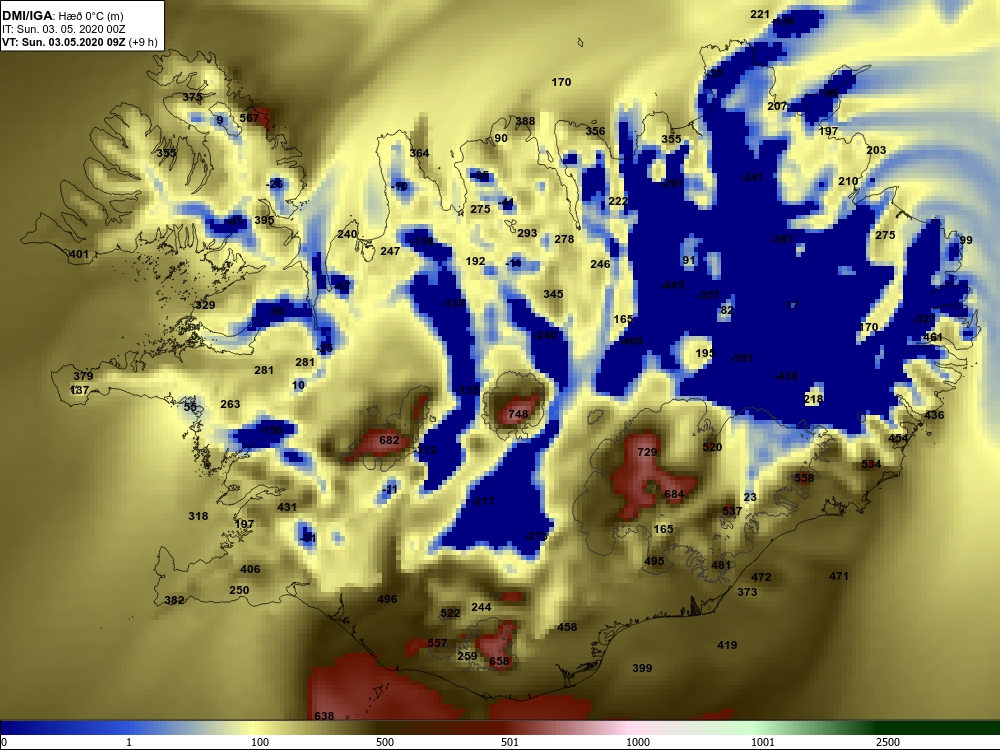Click the map value '557'
The width and height of the screenshot is (1000, 750).
(x=437, y=643)
